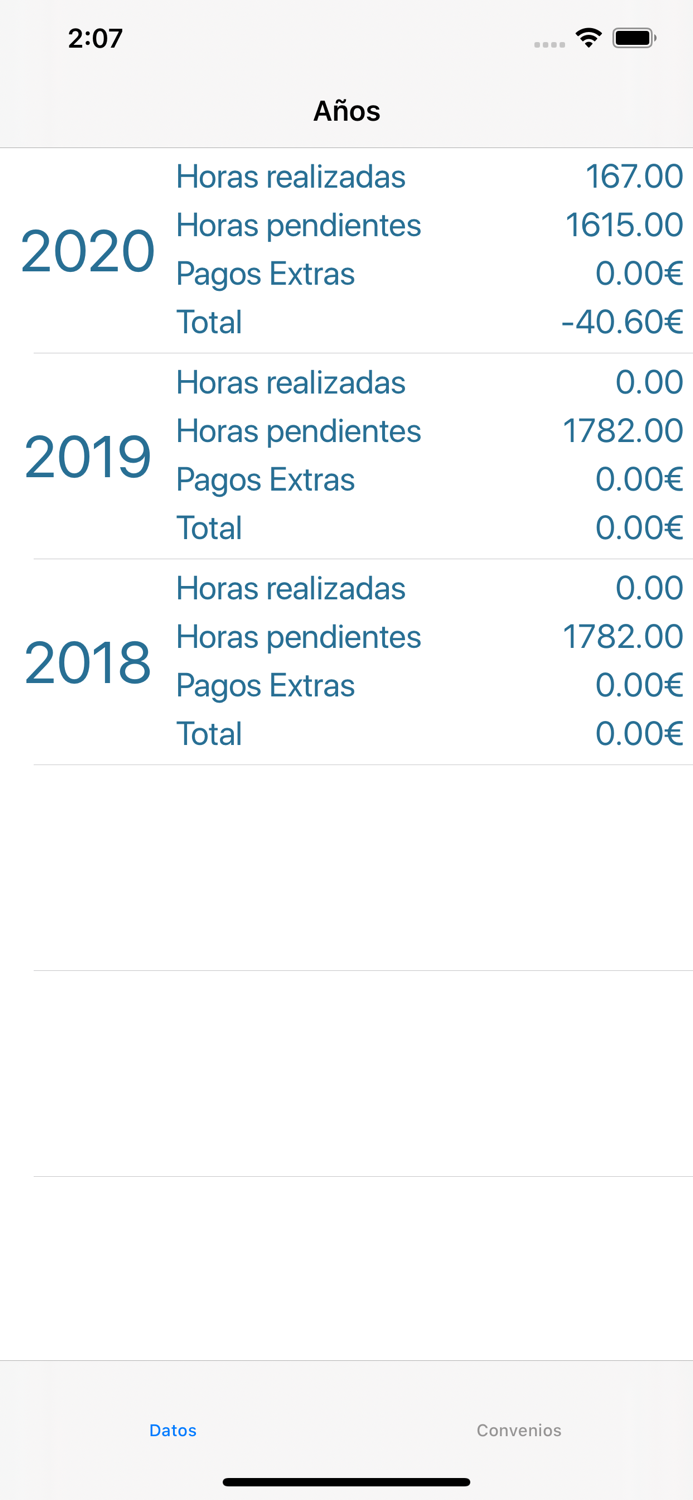Viewport: 693px width, 1500px height.
Task: Tap the Wi-Fi status icon
Action: point(588,37)
